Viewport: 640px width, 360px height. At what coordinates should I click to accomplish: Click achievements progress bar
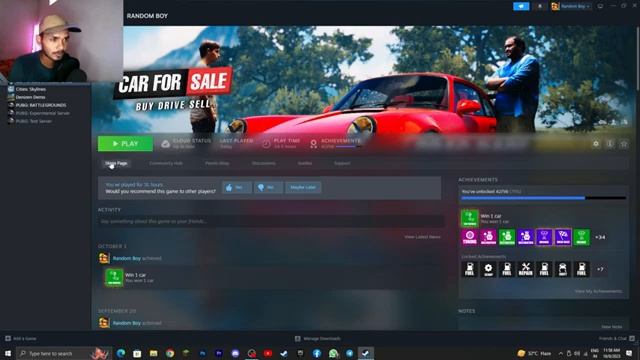click(x=543, y=198)
